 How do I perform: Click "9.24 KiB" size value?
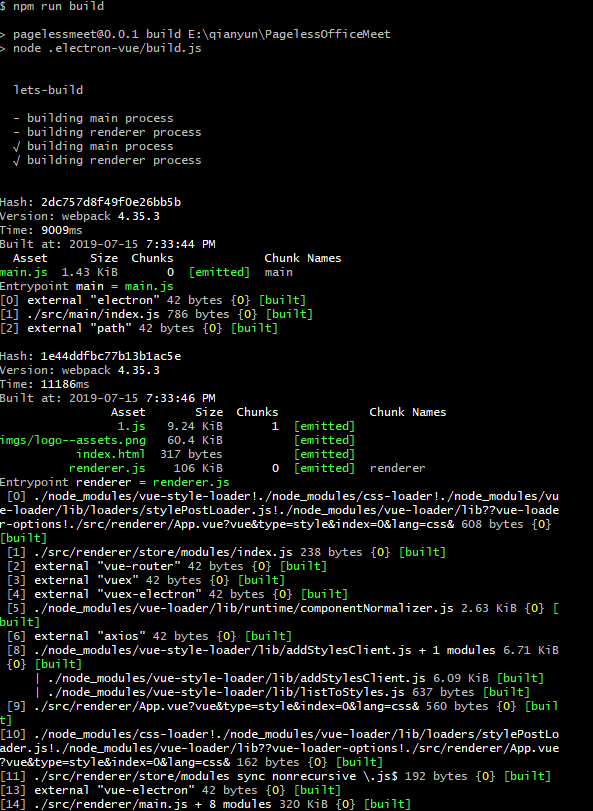pos(195,426)
